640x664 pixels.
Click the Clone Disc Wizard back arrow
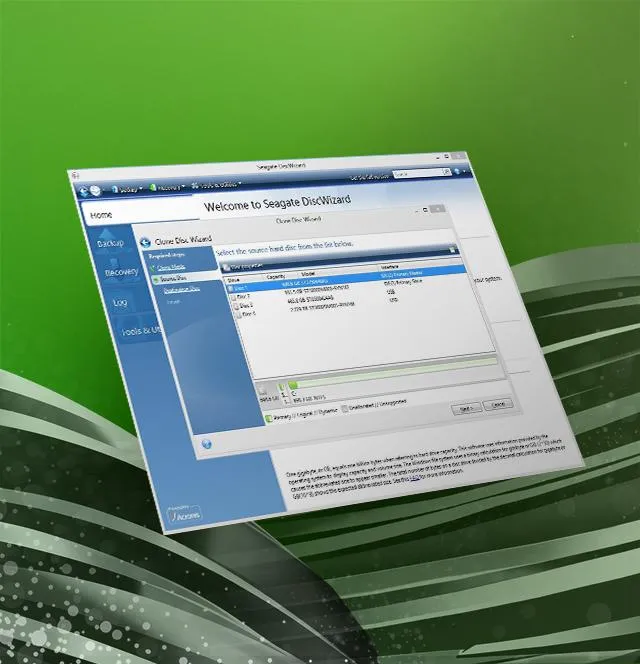(145, 243)
